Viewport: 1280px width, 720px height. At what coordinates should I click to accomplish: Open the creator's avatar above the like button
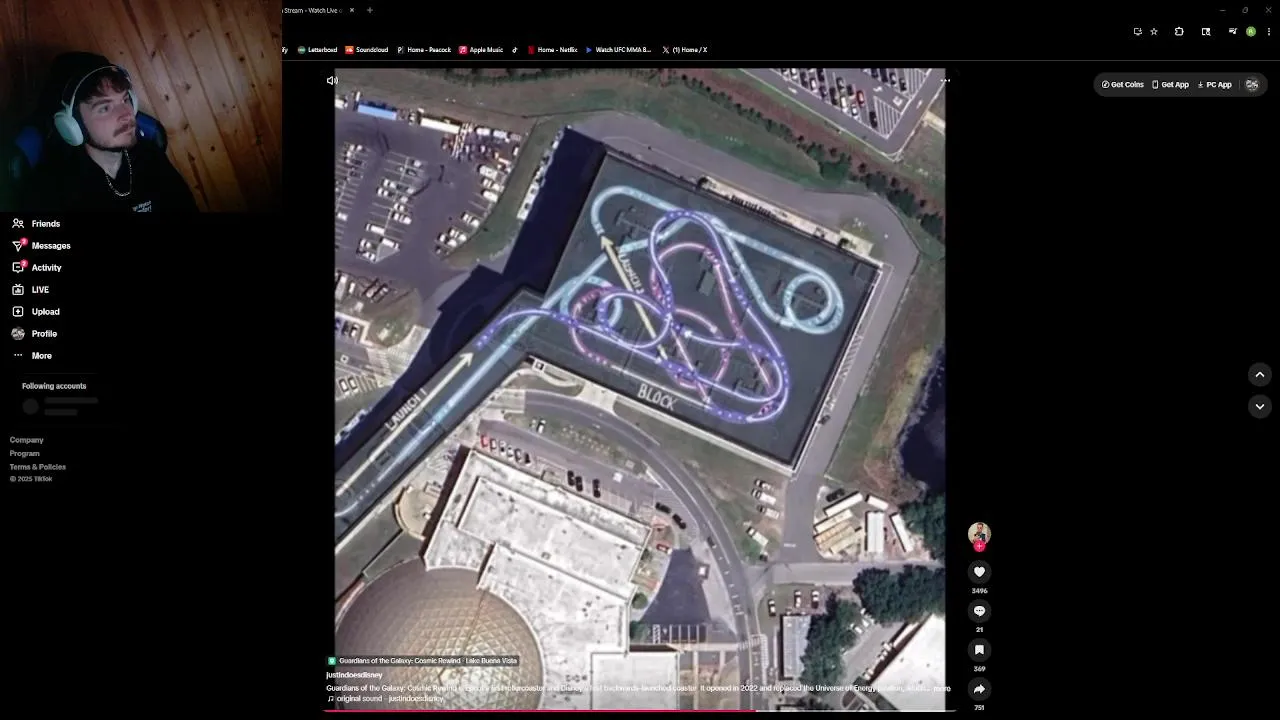[x=979, y=534]
